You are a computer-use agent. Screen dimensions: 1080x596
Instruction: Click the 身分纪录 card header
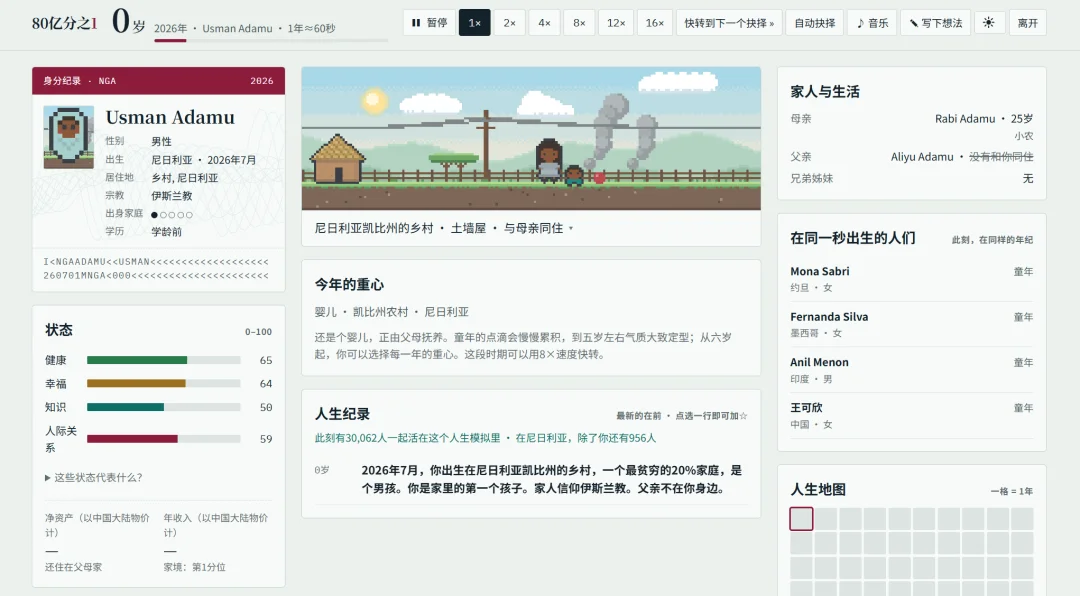click(x=158, y=81)
